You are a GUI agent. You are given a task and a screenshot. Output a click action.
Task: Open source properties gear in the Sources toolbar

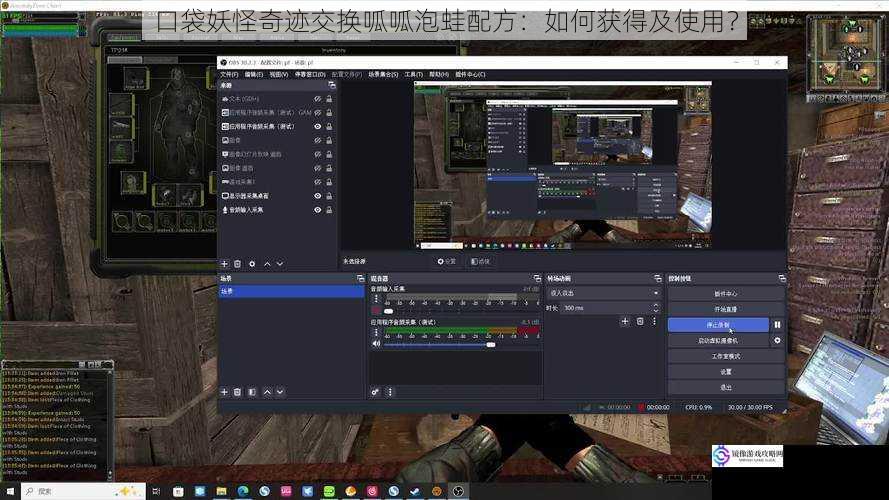(252, 264)
